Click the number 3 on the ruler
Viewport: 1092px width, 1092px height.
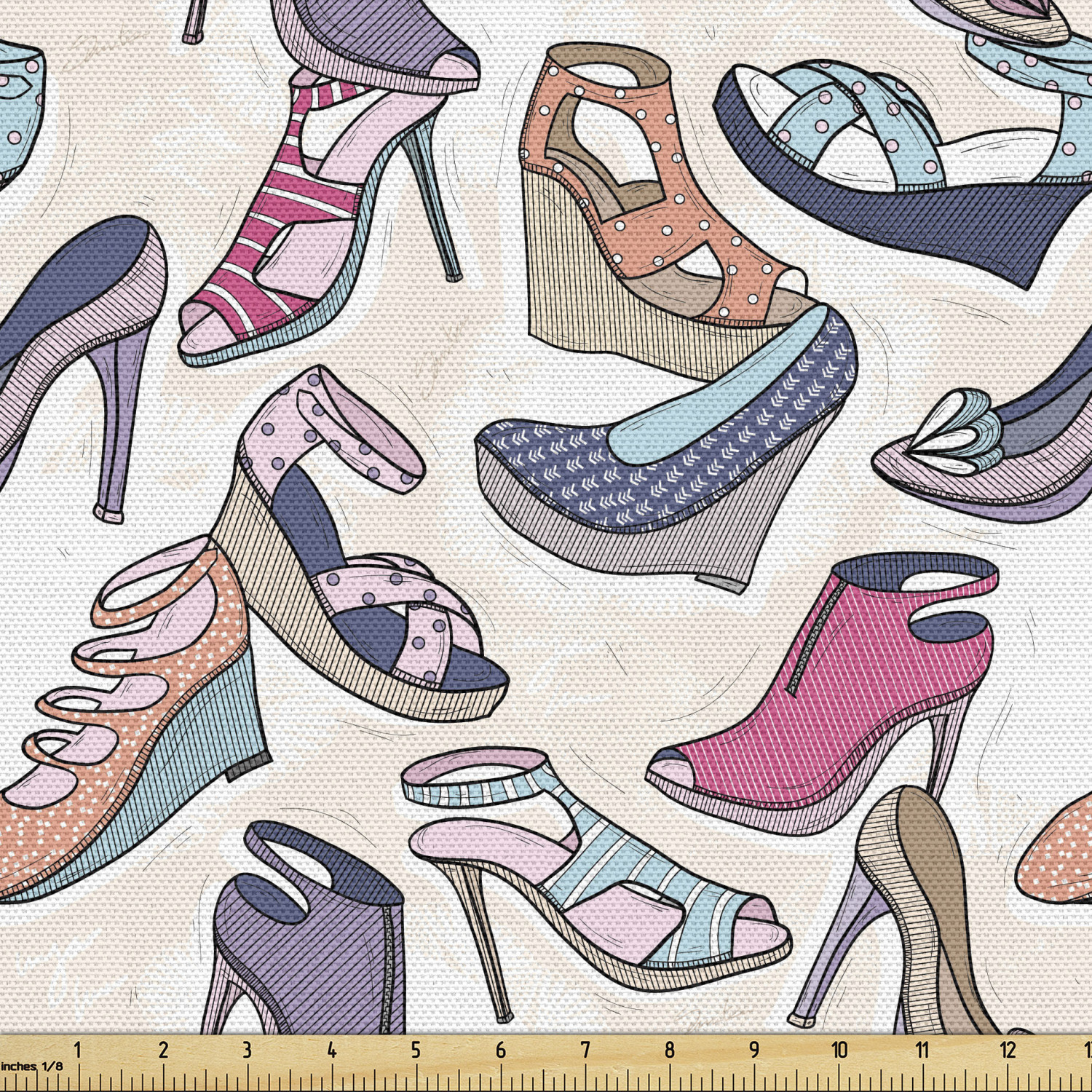[247, 1051]
